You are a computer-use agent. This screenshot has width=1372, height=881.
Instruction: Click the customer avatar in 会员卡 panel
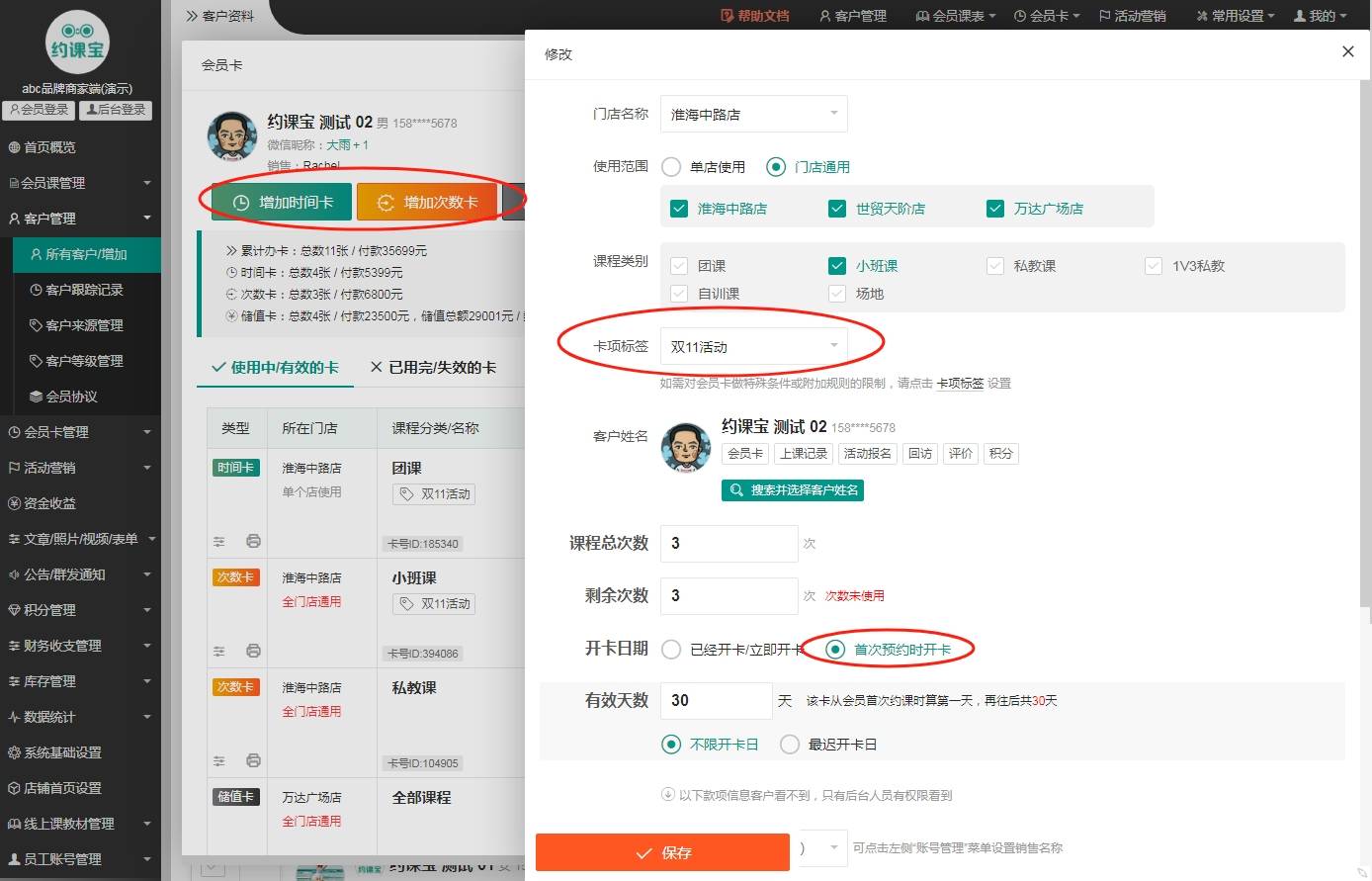[x=232, y=136]
